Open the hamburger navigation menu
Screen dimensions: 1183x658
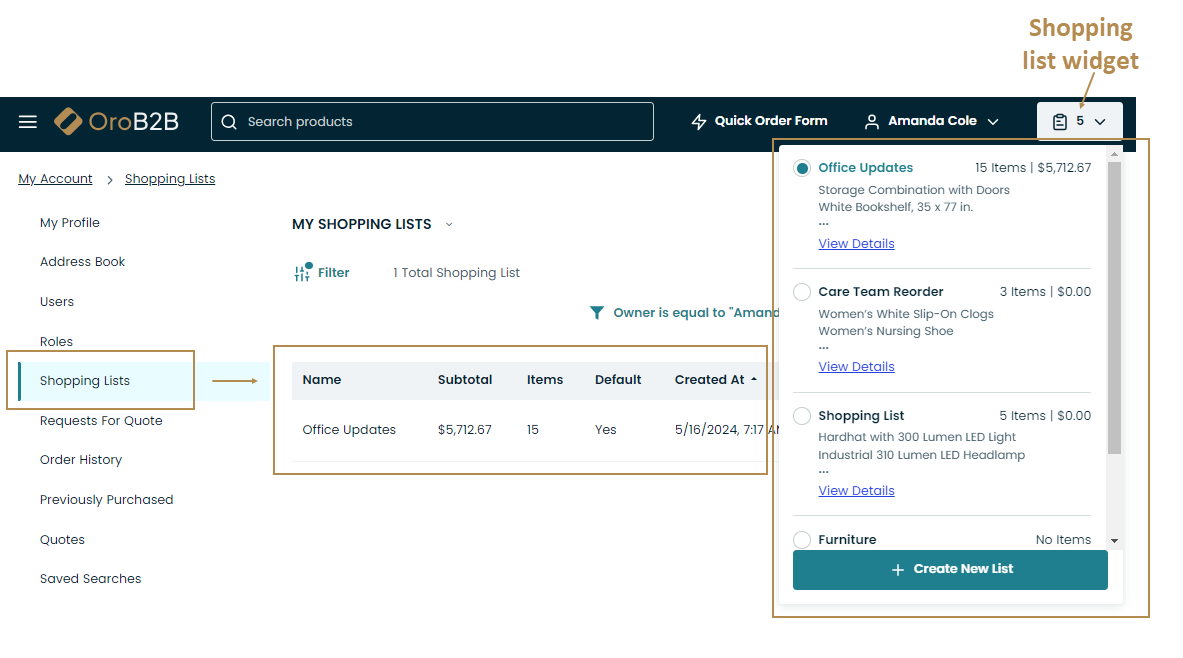[28, 122]
